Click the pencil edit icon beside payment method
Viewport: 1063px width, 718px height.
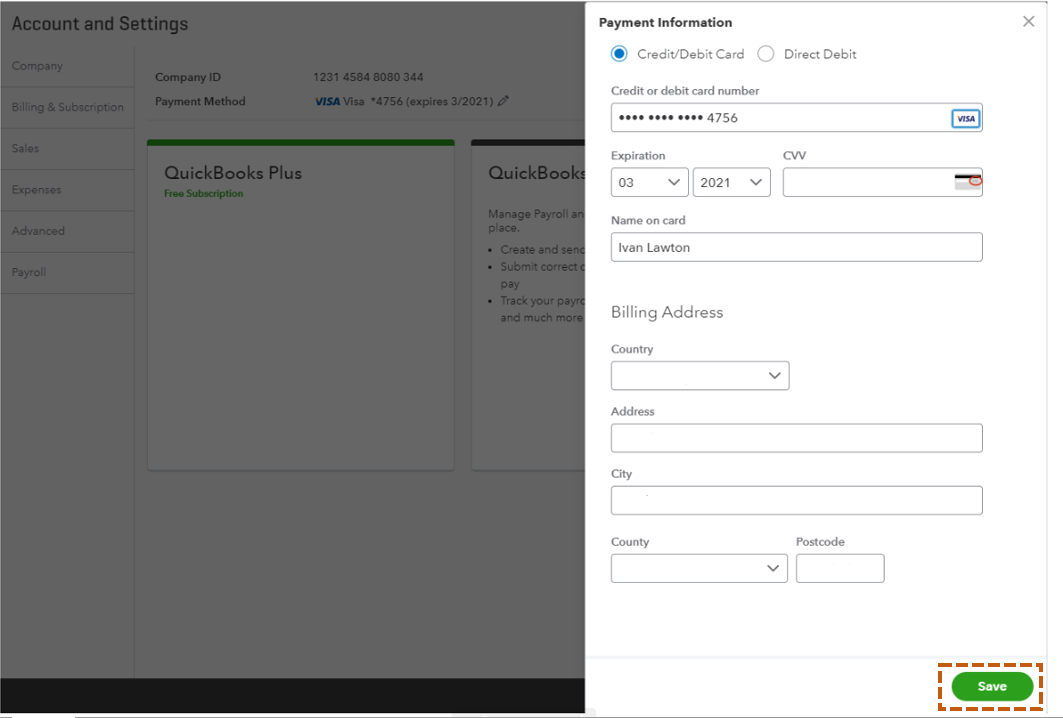pyautogui.click(x=503, y=101)
